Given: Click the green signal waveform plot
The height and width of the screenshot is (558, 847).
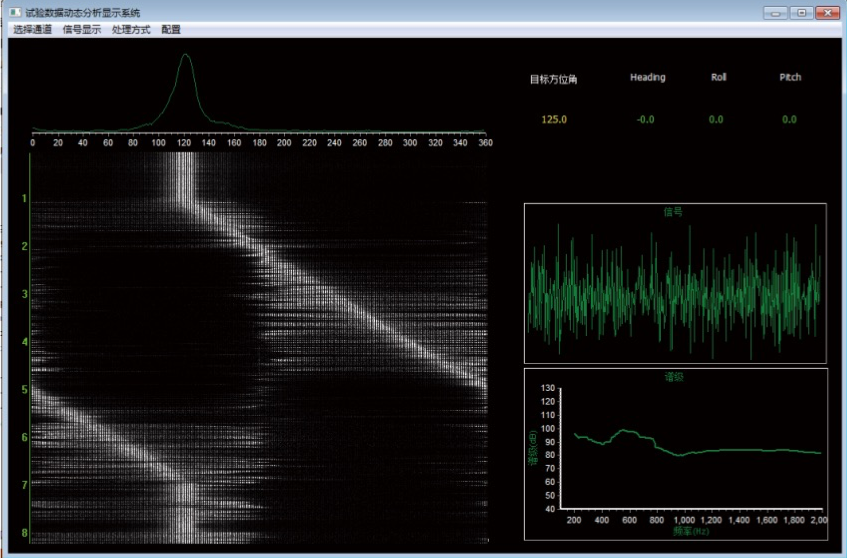Looking at the screenshot, I should tap(675, 292).
